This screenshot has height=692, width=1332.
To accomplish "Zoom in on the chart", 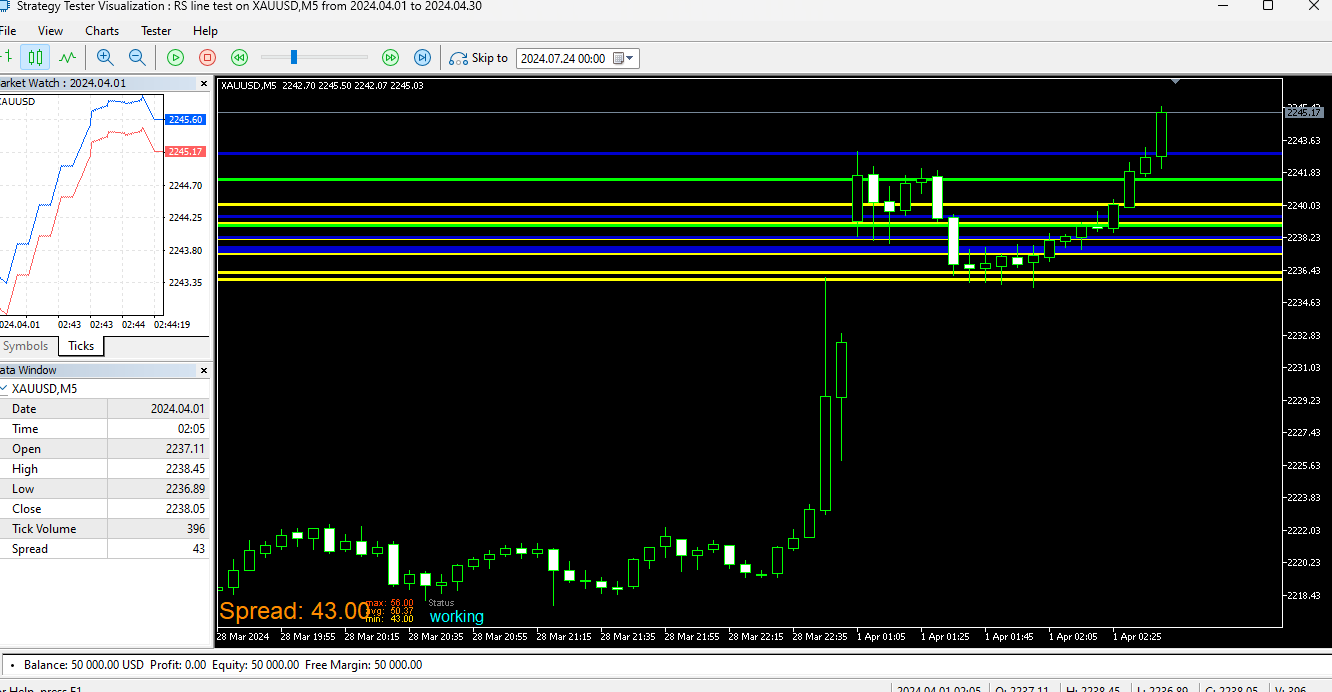I will click(x=105, y=58).
